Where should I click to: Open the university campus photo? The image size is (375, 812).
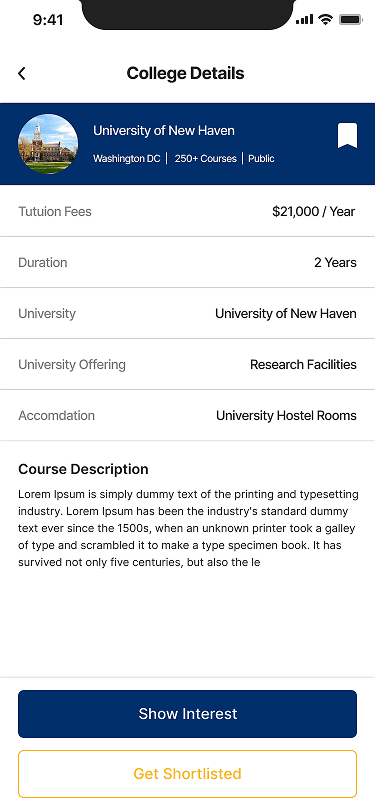point(48,144)
